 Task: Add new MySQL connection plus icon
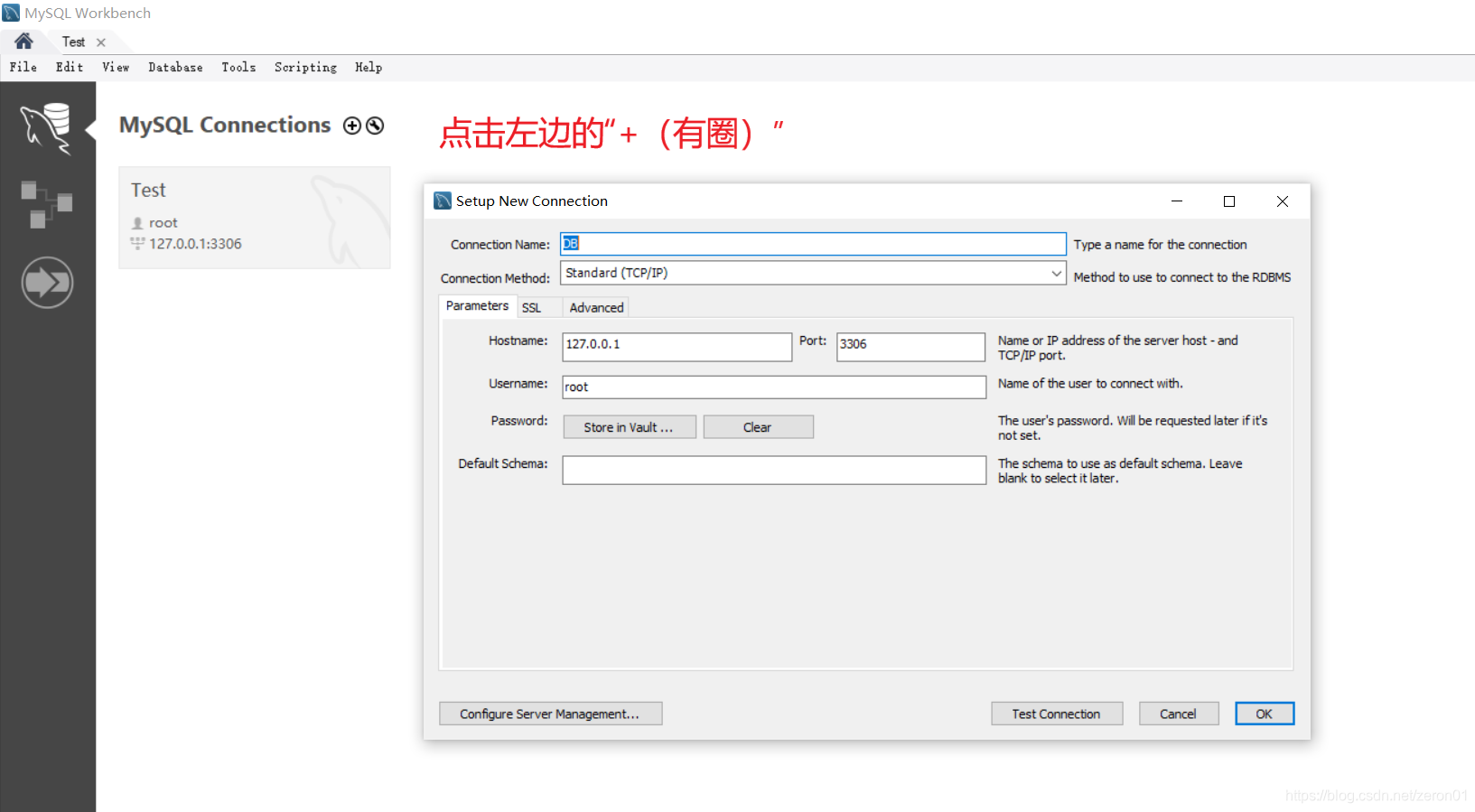point(352,126)
